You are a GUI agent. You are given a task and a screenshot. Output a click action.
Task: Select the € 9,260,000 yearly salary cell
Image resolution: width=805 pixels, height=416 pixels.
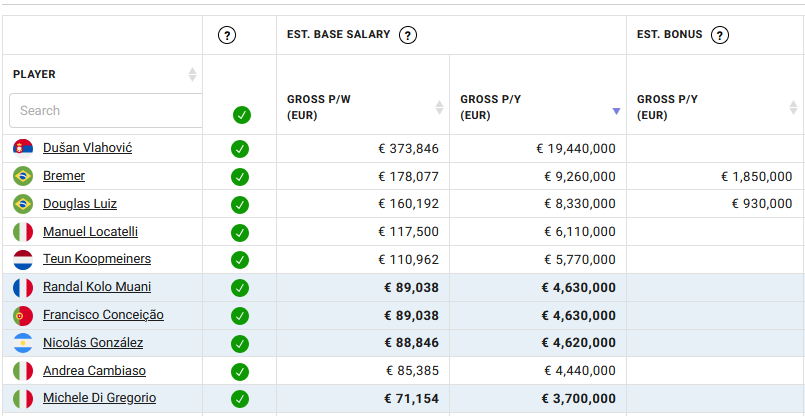538,177
